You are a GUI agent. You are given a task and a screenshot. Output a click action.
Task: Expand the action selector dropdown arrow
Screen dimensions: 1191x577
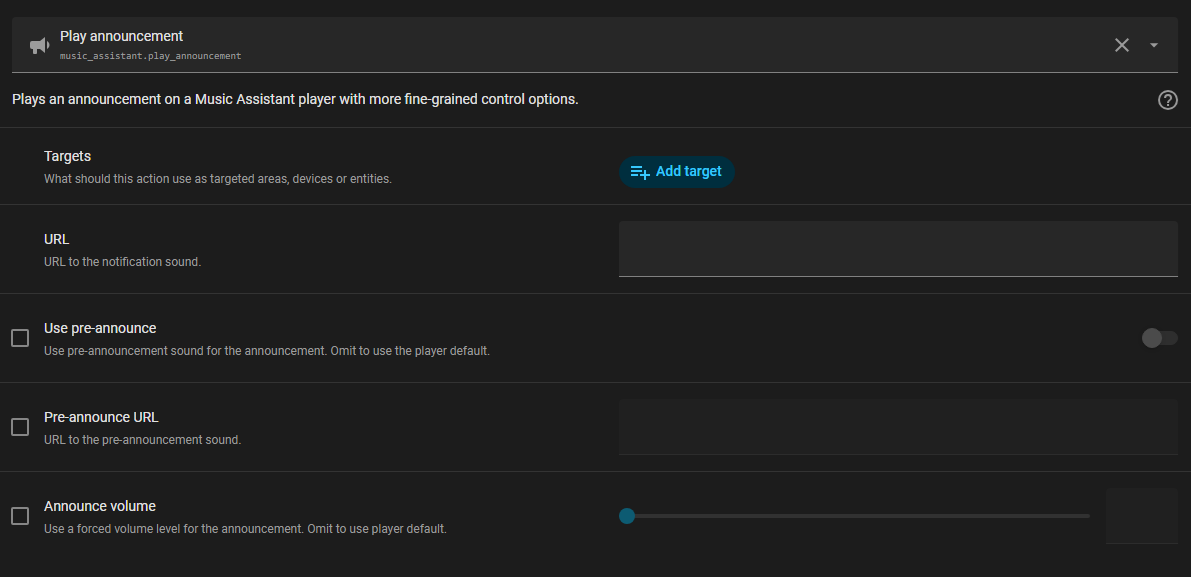(x=1154, y=45)
